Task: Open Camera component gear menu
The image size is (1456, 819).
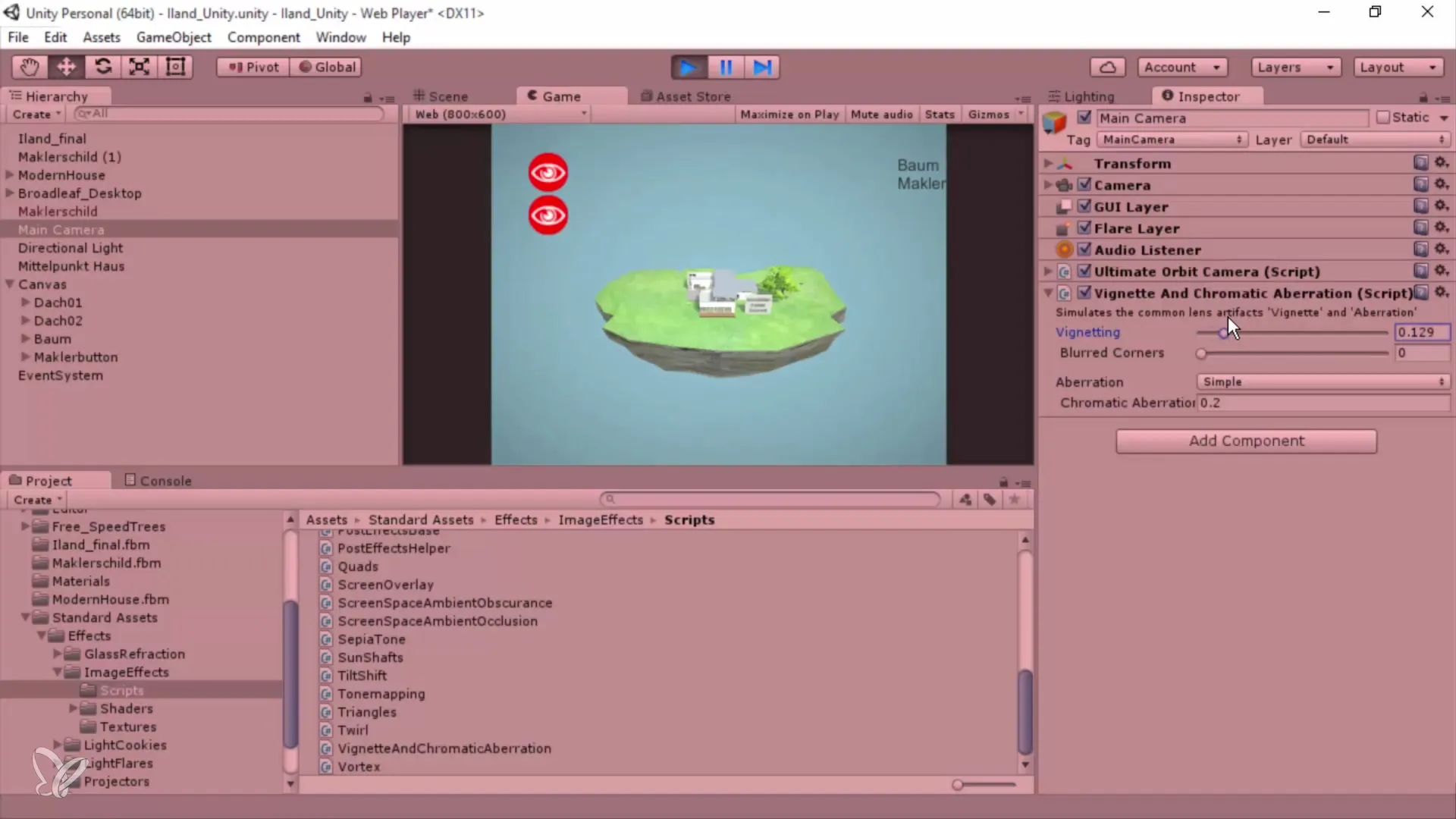Action: coord(1442,184)
